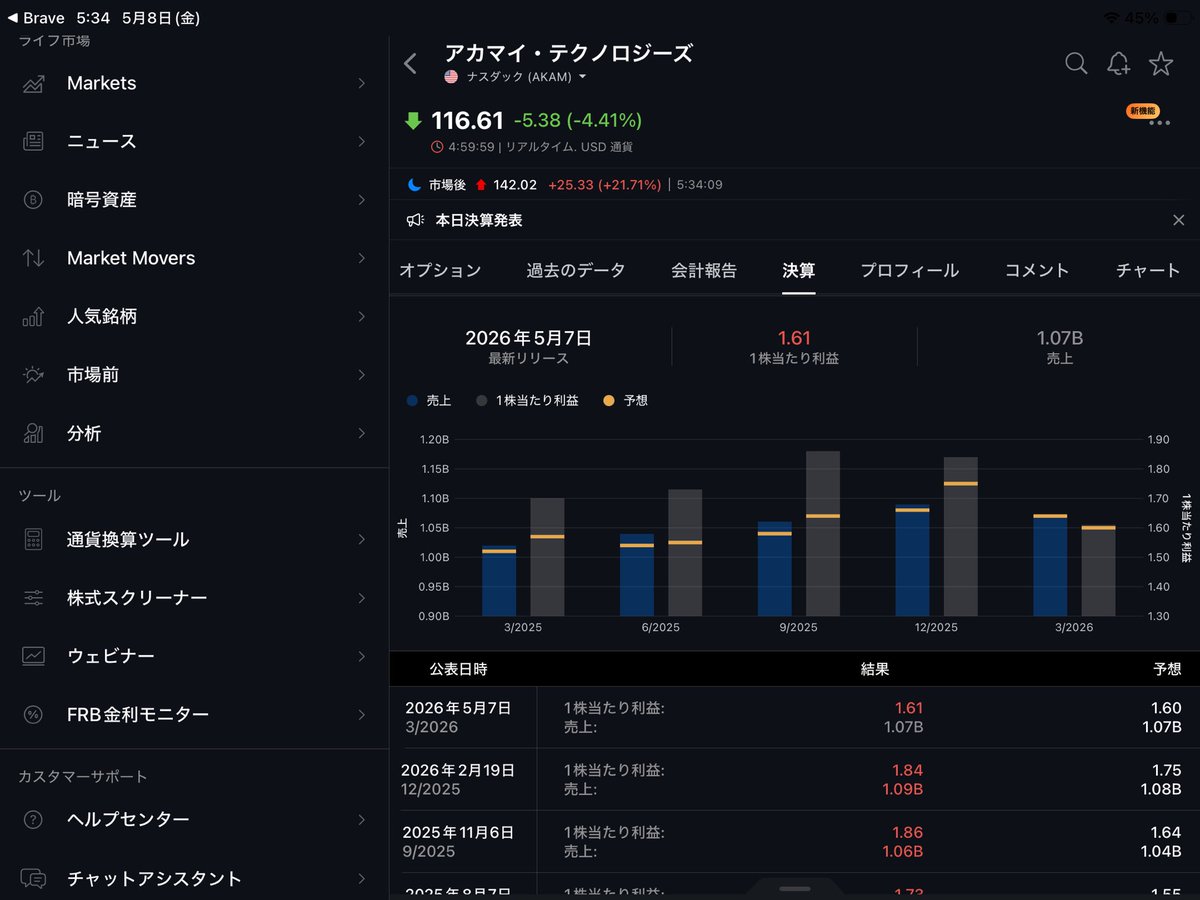Tap the 9/2025 EPS bar in chart
Viewport: 1200px width, 900px height.
coord(823,533)
